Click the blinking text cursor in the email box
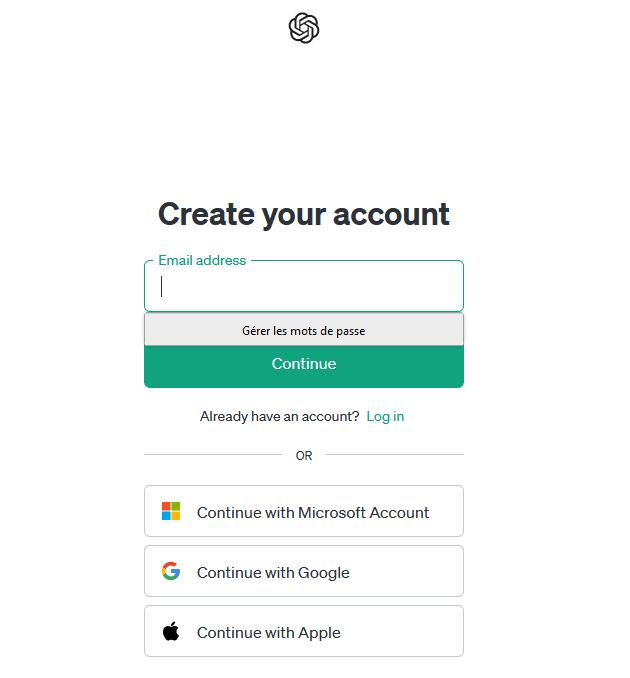This screenshot has height=678, width=630. tap(162, 287)
